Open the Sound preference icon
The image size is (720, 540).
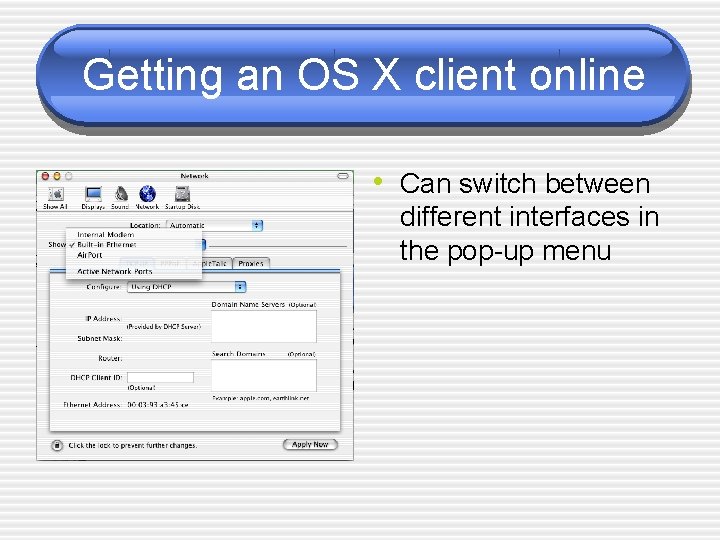coord(120,198)
